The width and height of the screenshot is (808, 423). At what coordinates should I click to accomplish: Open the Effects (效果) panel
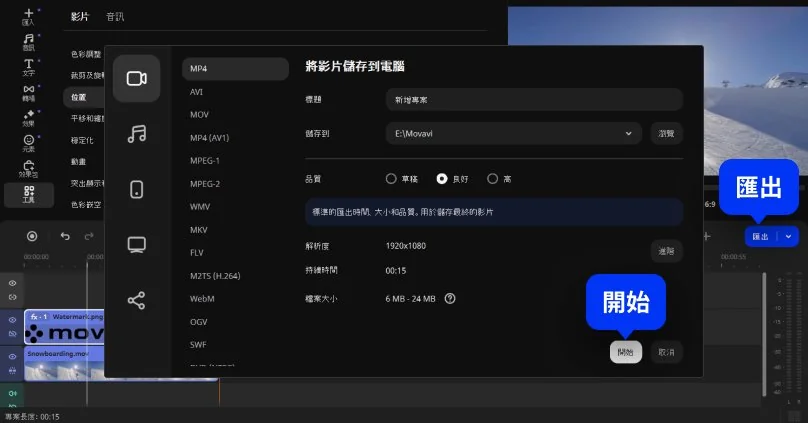tap(28, 118)
